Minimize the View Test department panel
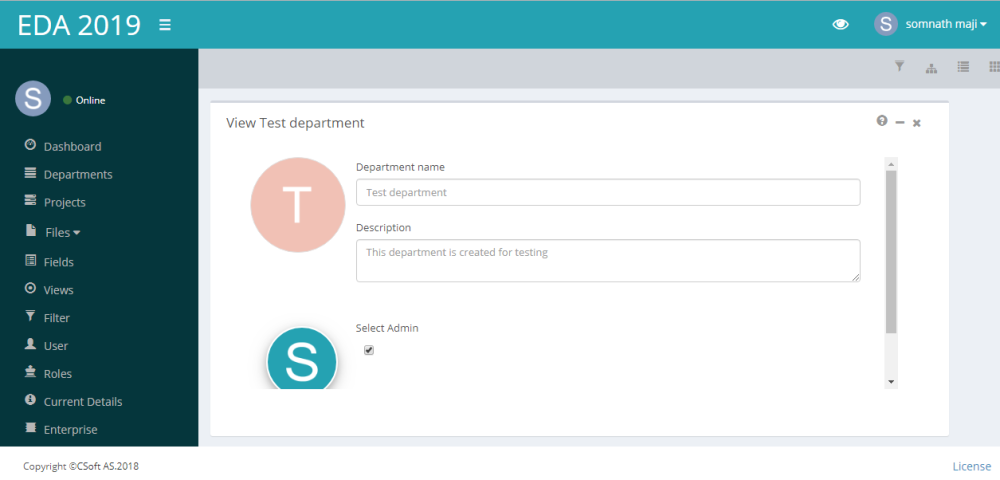Viewport: 1000px width, 480px height. point(900,122)
